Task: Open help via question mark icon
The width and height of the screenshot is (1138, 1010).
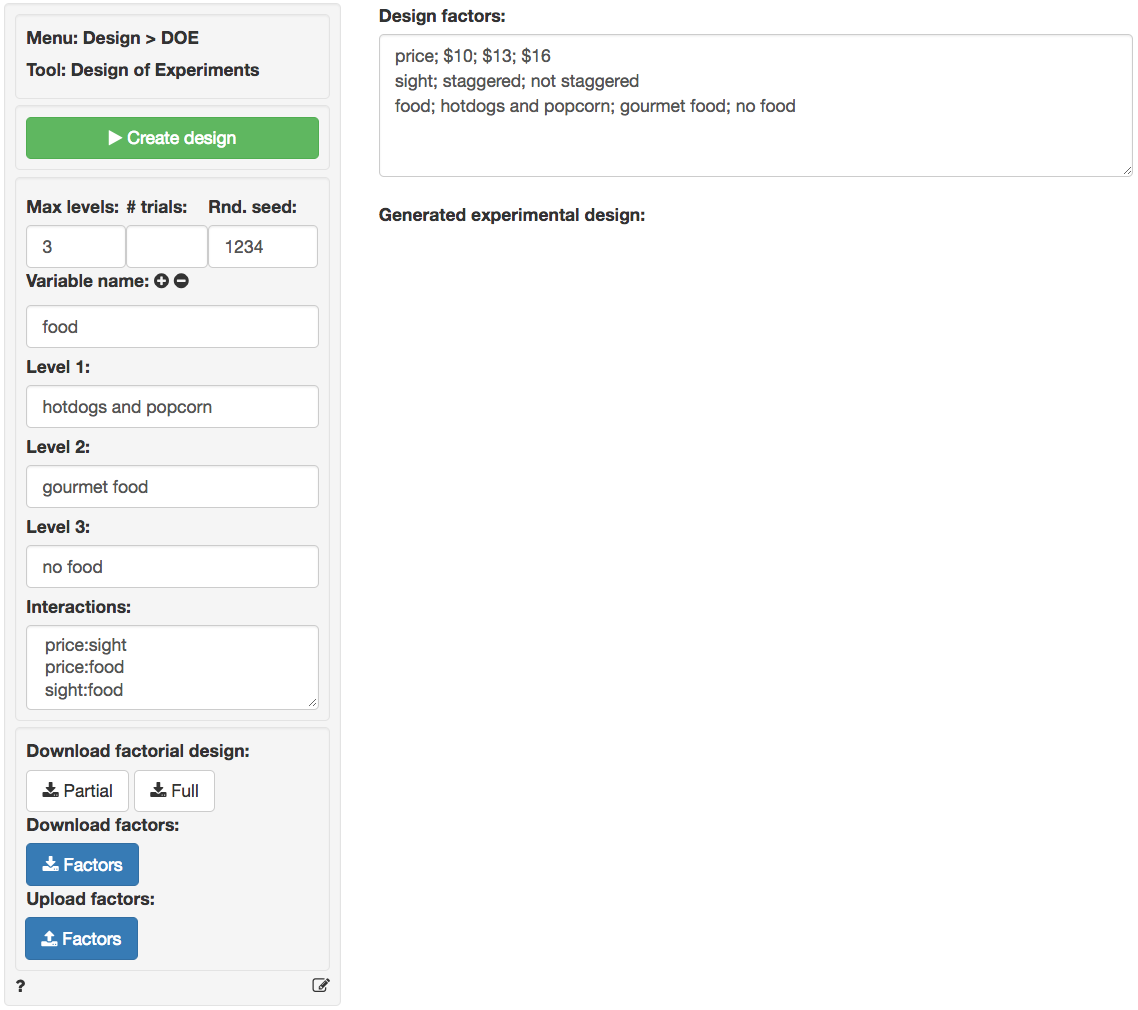Action: (x=21, y=986)
